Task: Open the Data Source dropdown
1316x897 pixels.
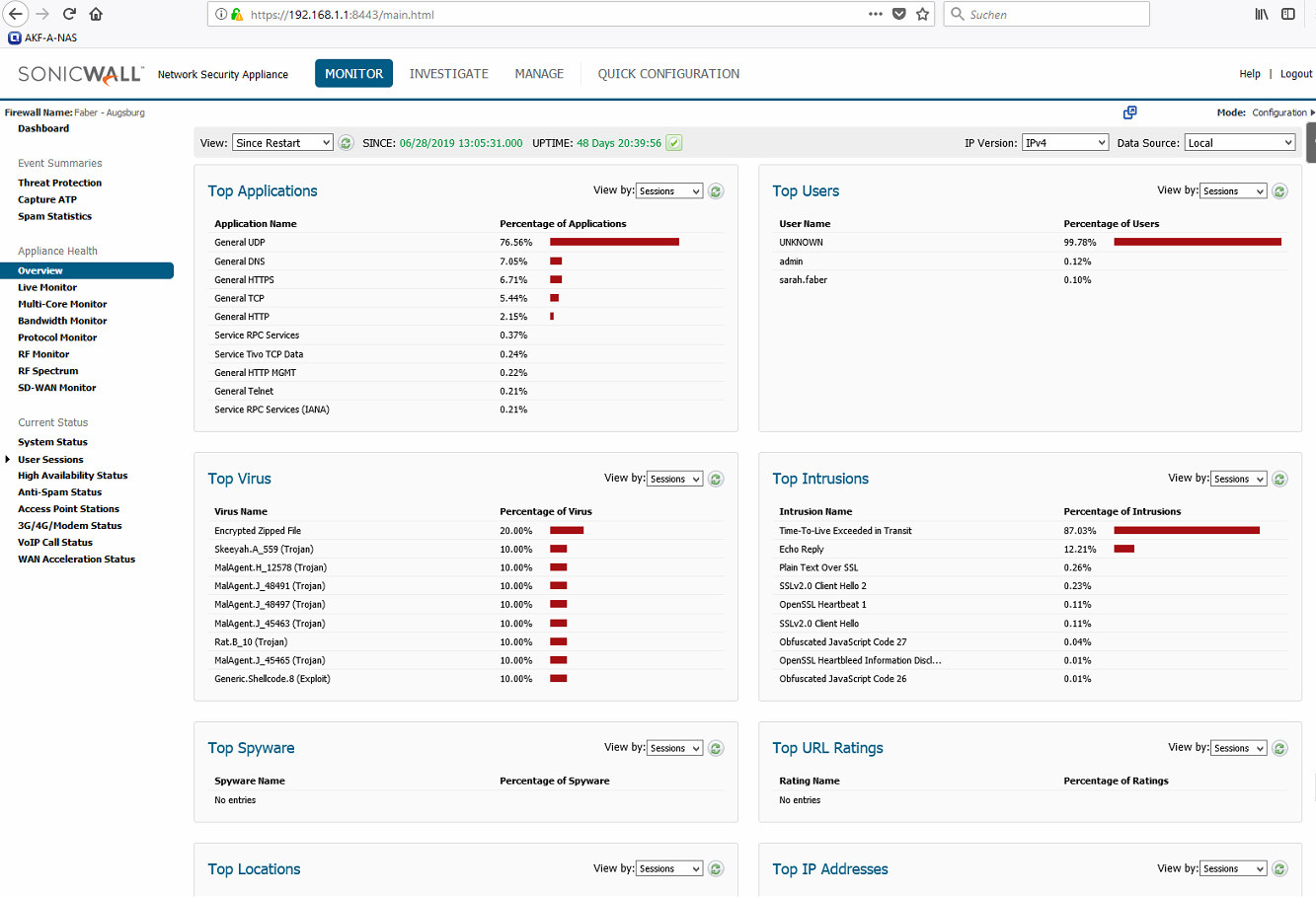Action: point(1240,143)
